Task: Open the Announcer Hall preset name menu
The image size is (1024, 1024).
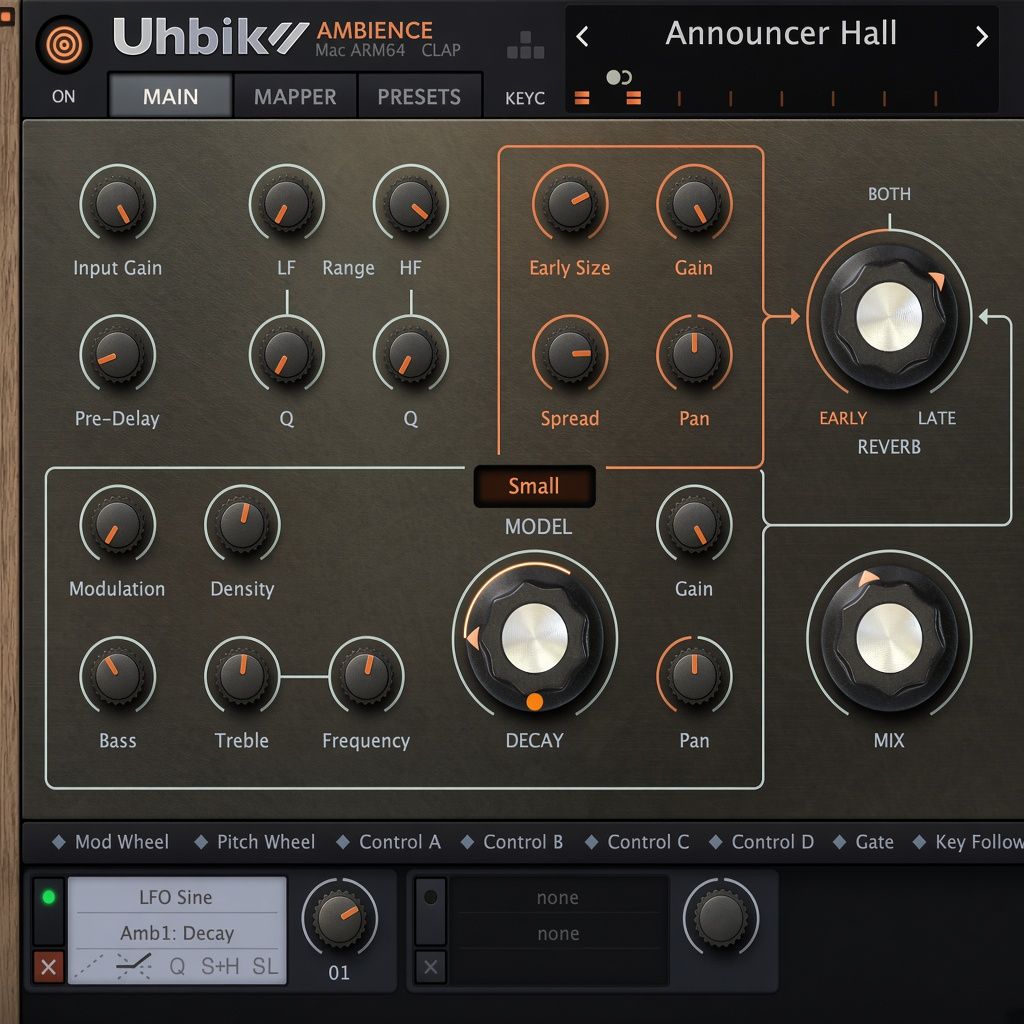Action: (x=781, y=33)
